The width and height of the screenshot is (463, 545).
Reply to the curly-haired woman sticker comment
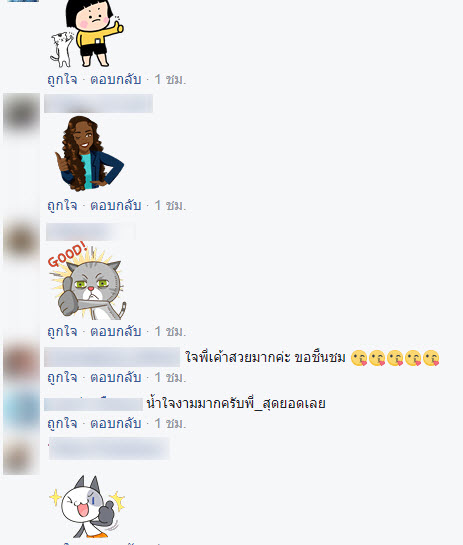coord(116,205)
